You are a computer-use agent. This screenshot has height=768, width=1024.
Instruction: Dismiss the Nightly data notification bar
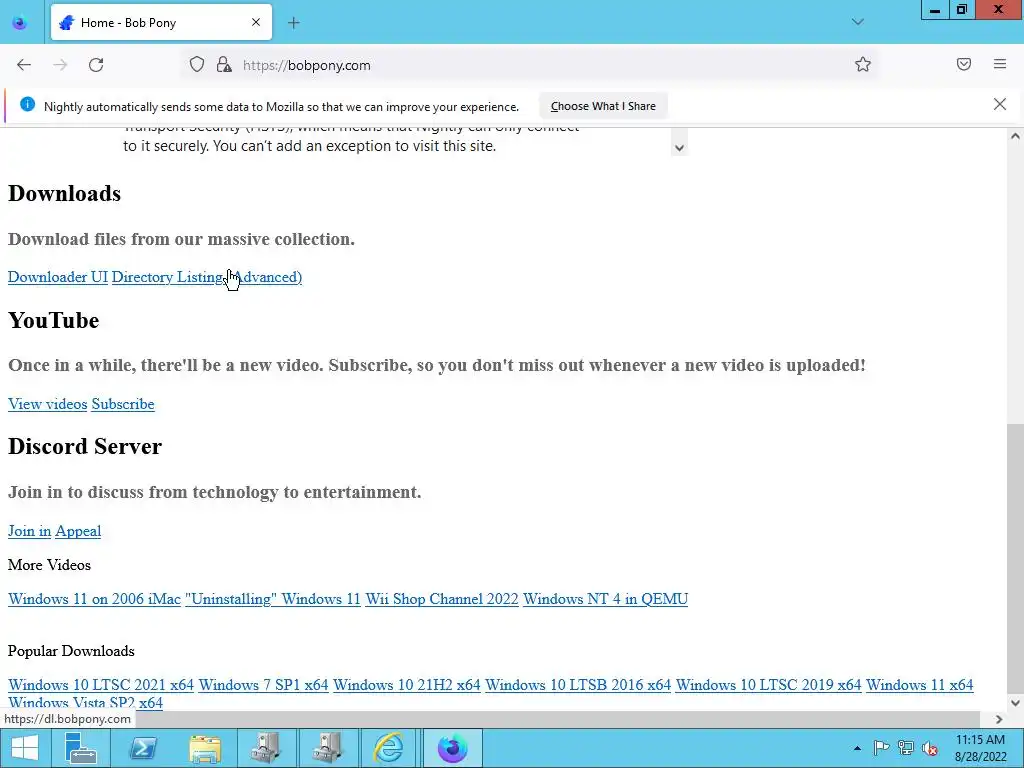pos(1000,104)
